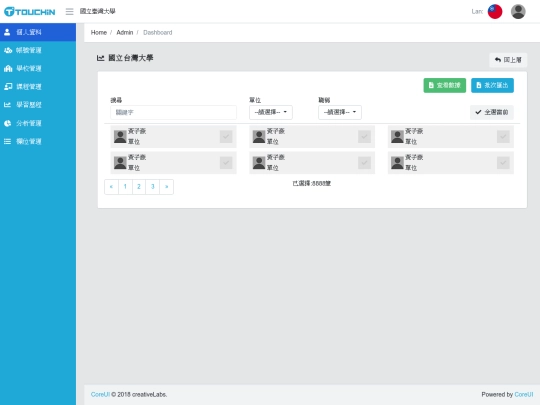Check the box on the bottom-right person card
The width and height of the screenshot is (540, 405).
click(x=503, y=163)
